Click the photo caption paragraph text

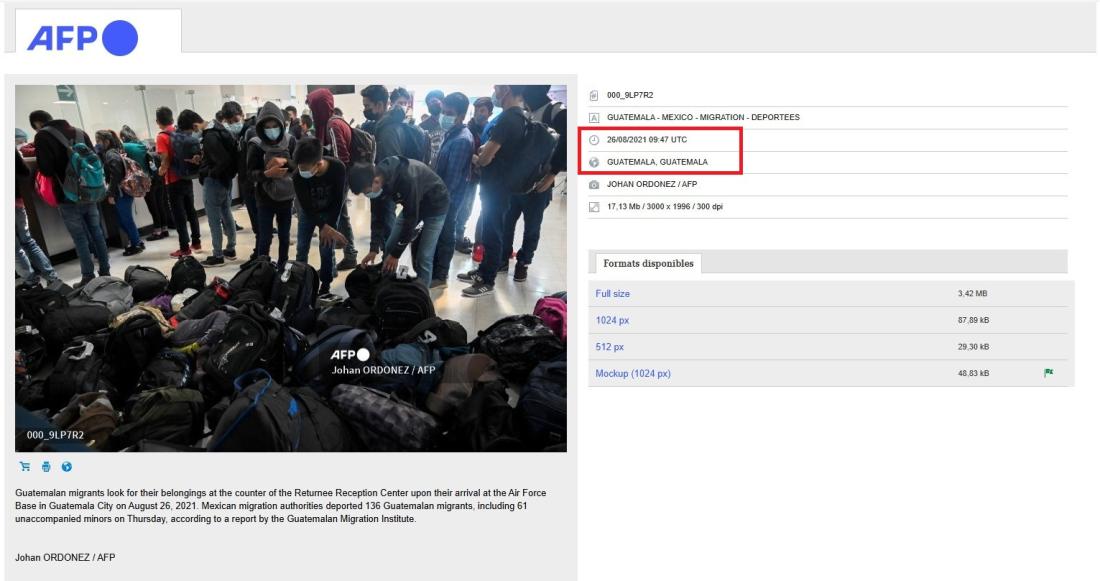[x=280, y=506]
